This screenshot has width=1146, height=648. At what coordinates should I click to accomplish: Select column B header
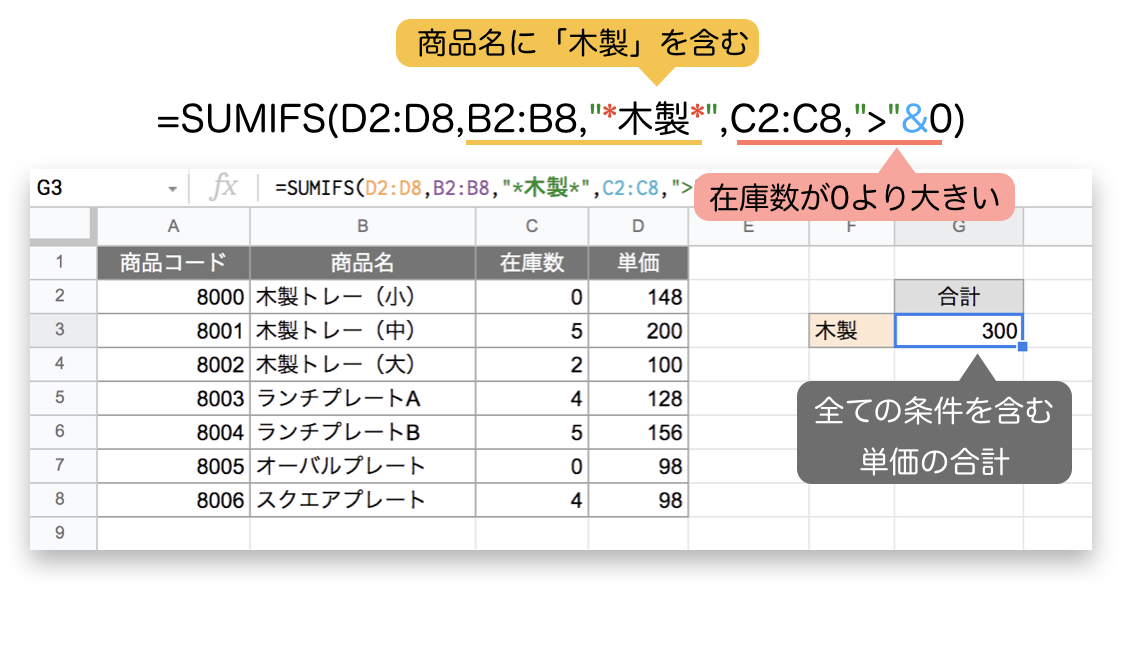point(363,226)
